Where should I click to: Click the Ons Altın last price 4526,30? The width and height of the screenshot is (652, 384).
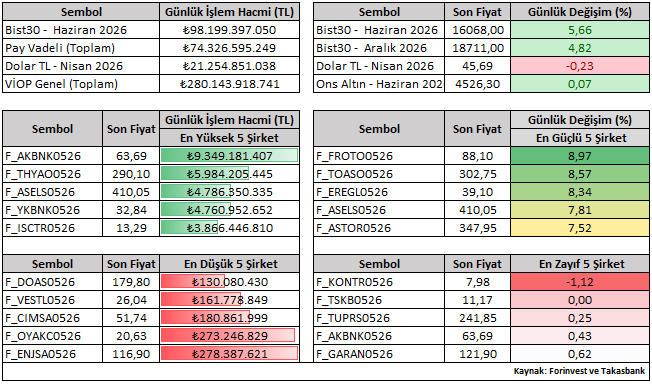pos(477,84)
